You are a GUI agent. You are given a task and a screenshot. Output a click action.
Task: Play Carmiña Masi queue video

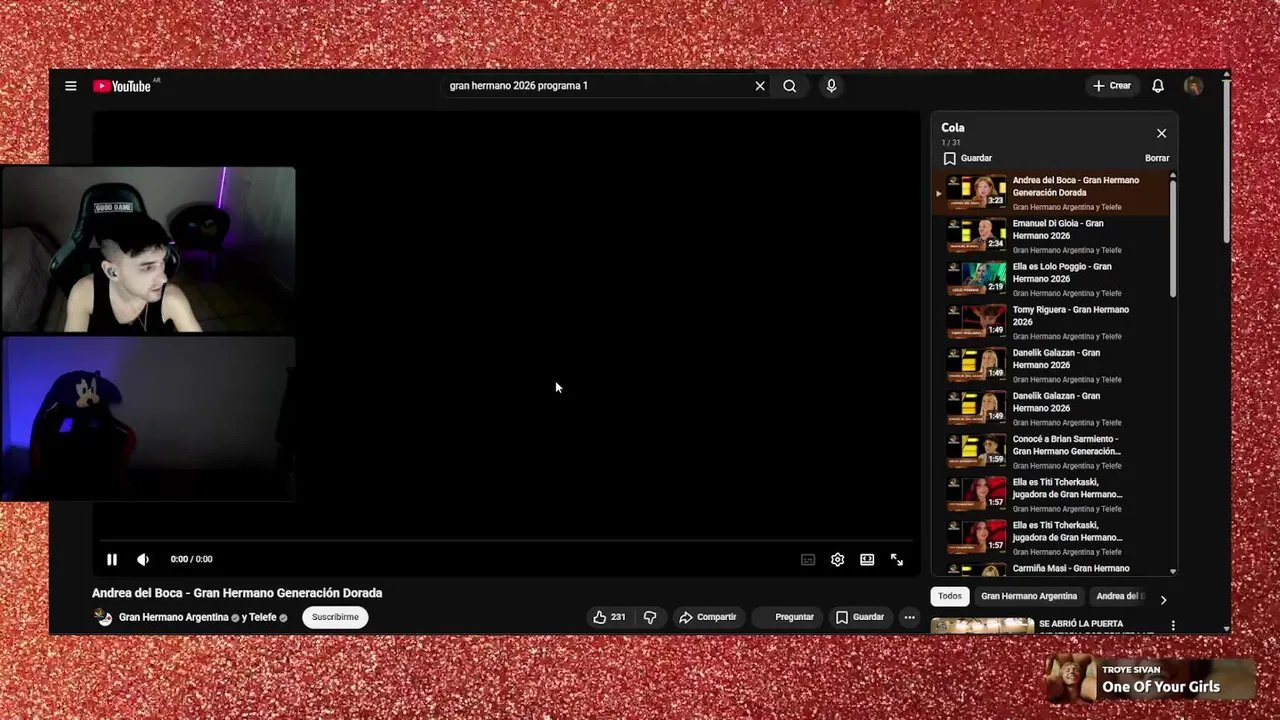(1050, 569)
